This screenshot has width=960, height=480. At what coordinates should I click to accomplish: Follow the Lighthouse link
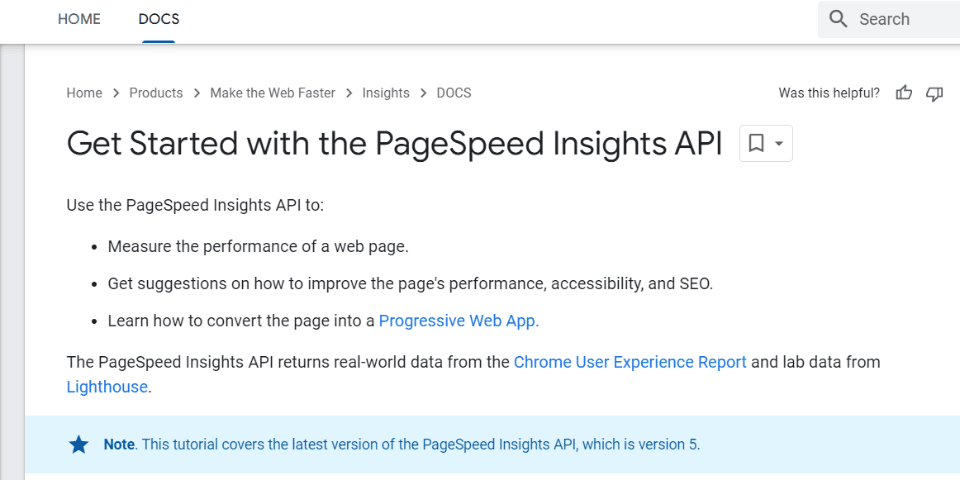[x=107, y=387]
